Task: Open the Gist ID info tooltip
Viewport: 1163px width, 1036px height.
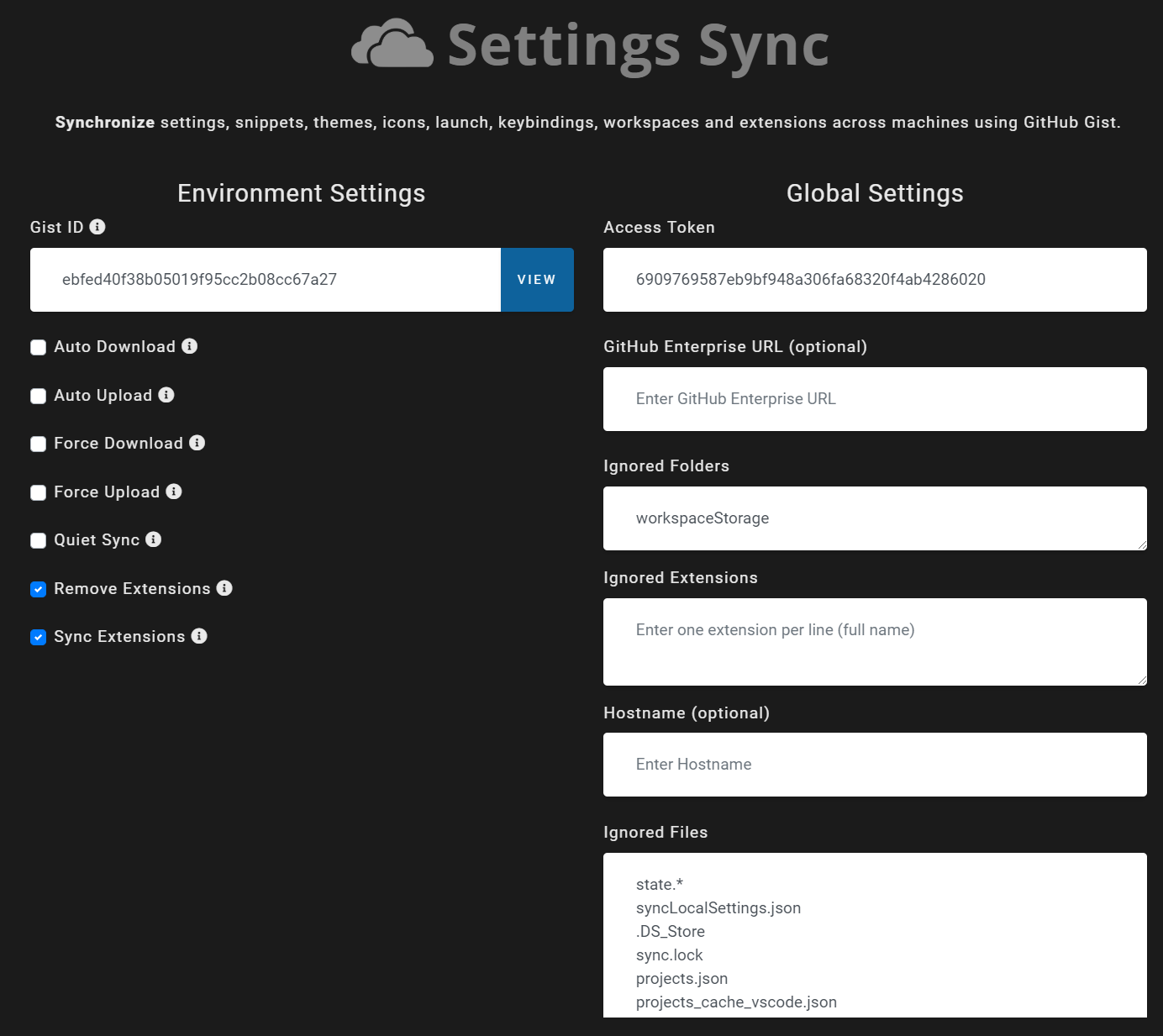Action: click(98, 226)
